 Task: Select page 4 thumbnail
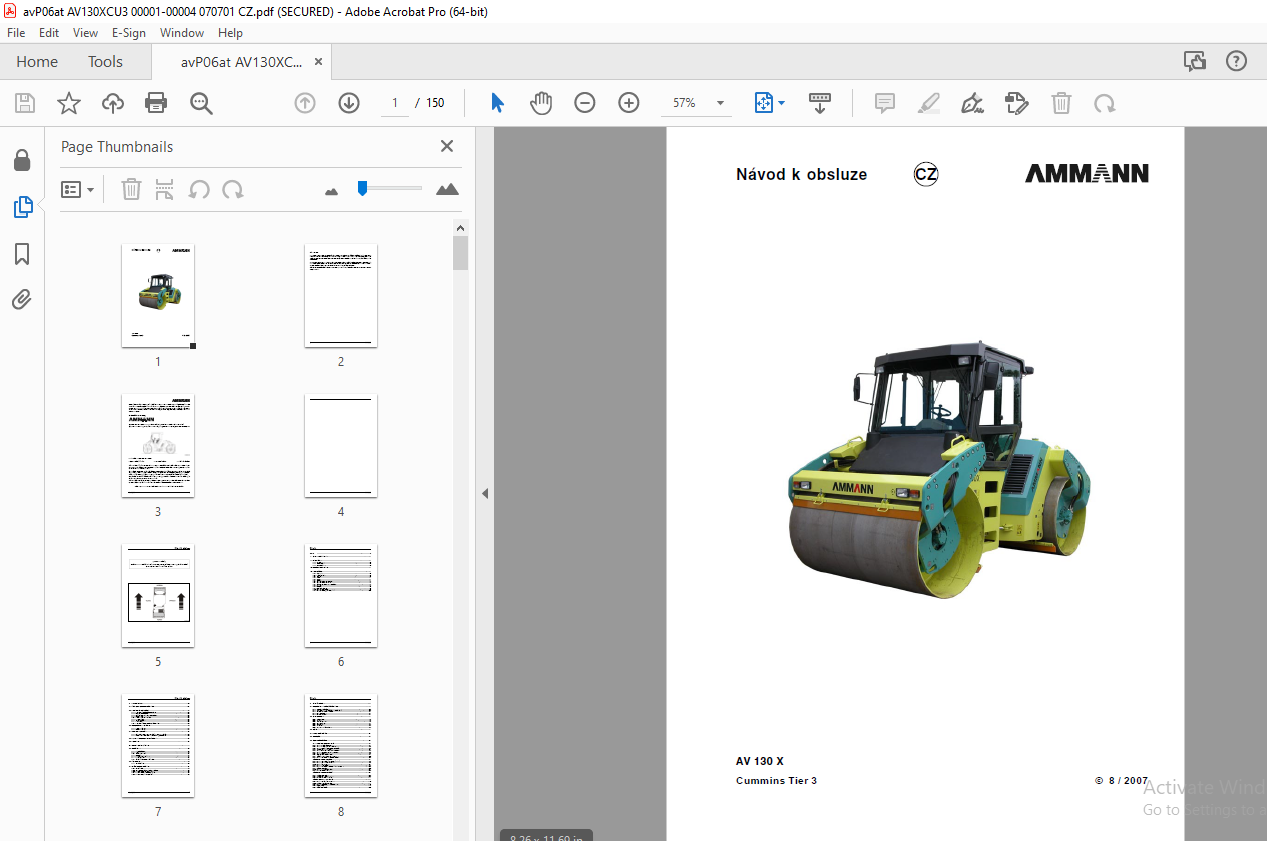pyautogui.click(x=341, y=445)
